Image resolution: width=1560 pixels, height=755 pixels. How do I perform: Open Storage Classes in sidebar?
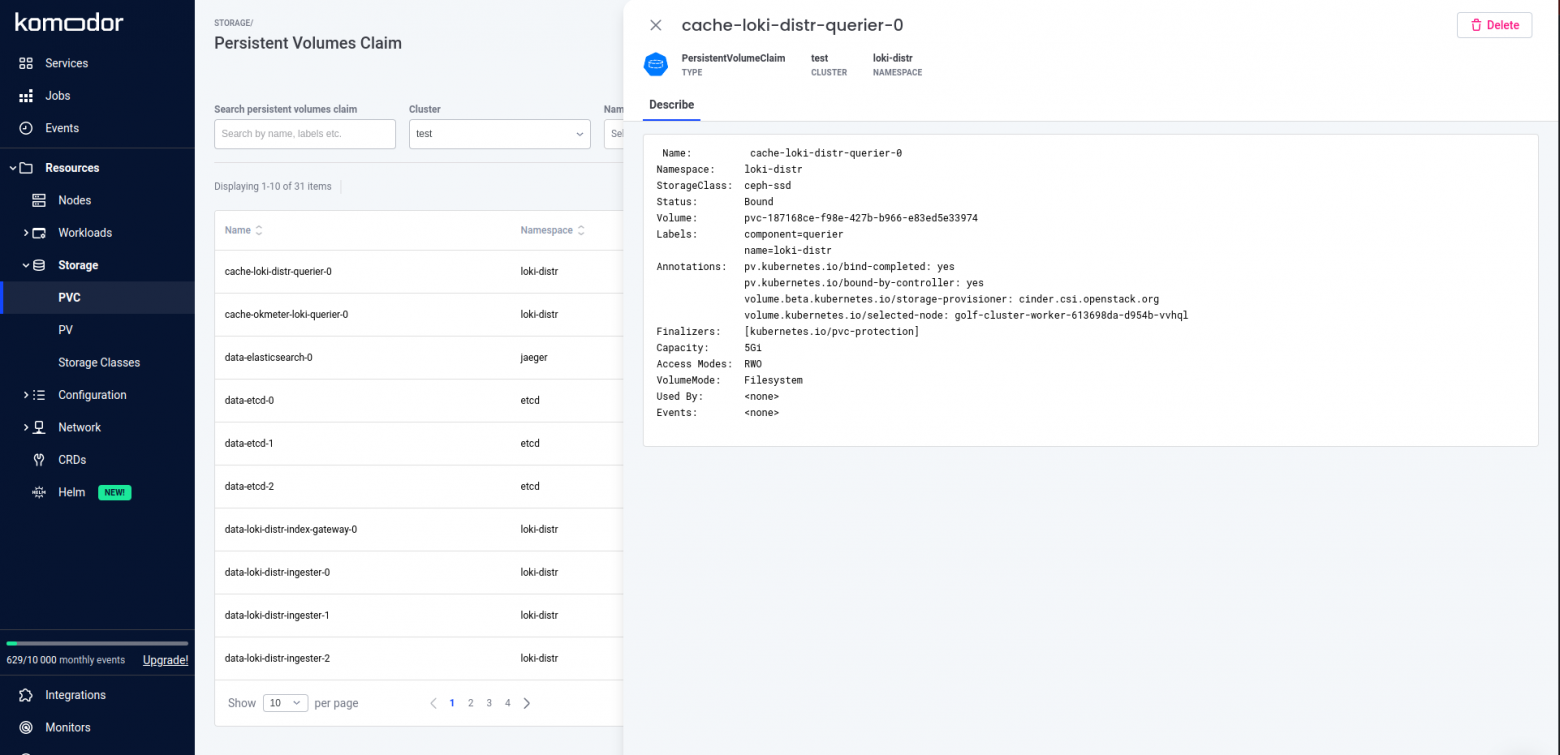[99, 362]
